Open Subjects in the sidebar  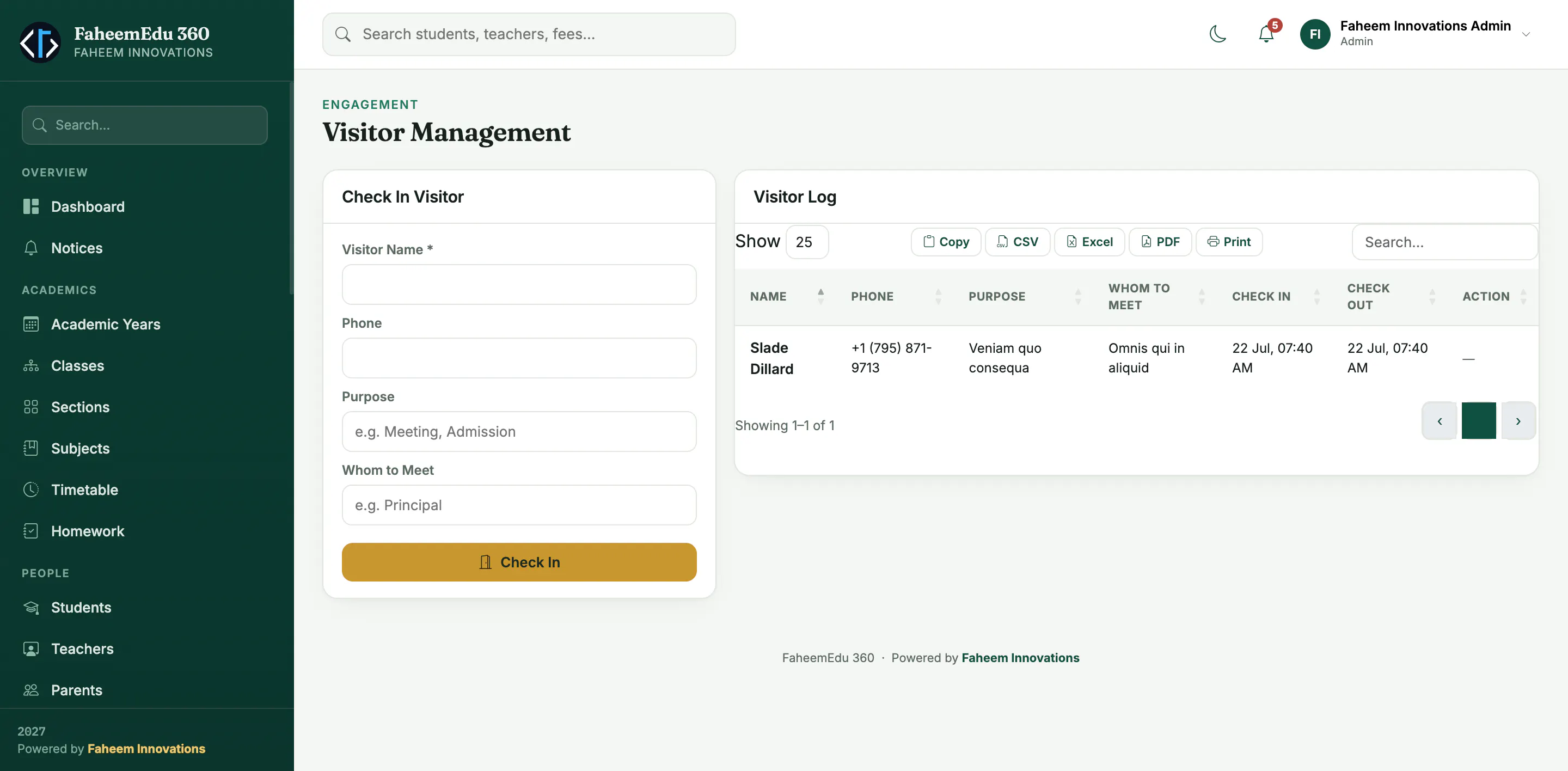point(145,449)
